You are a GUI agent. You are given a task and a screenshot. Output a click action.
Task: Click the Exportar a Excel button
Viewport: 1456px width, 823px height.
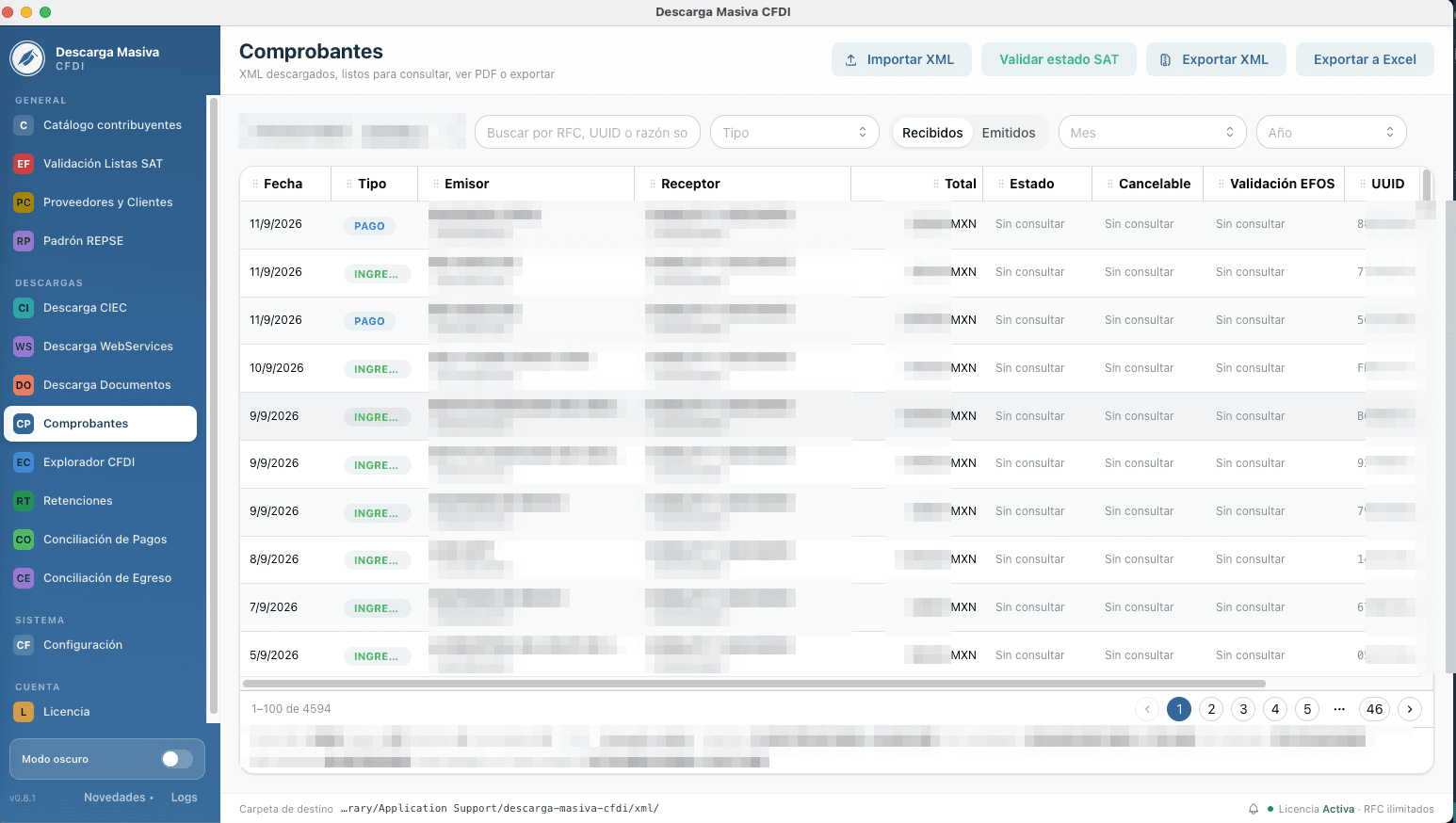[x=1365, y=59]
